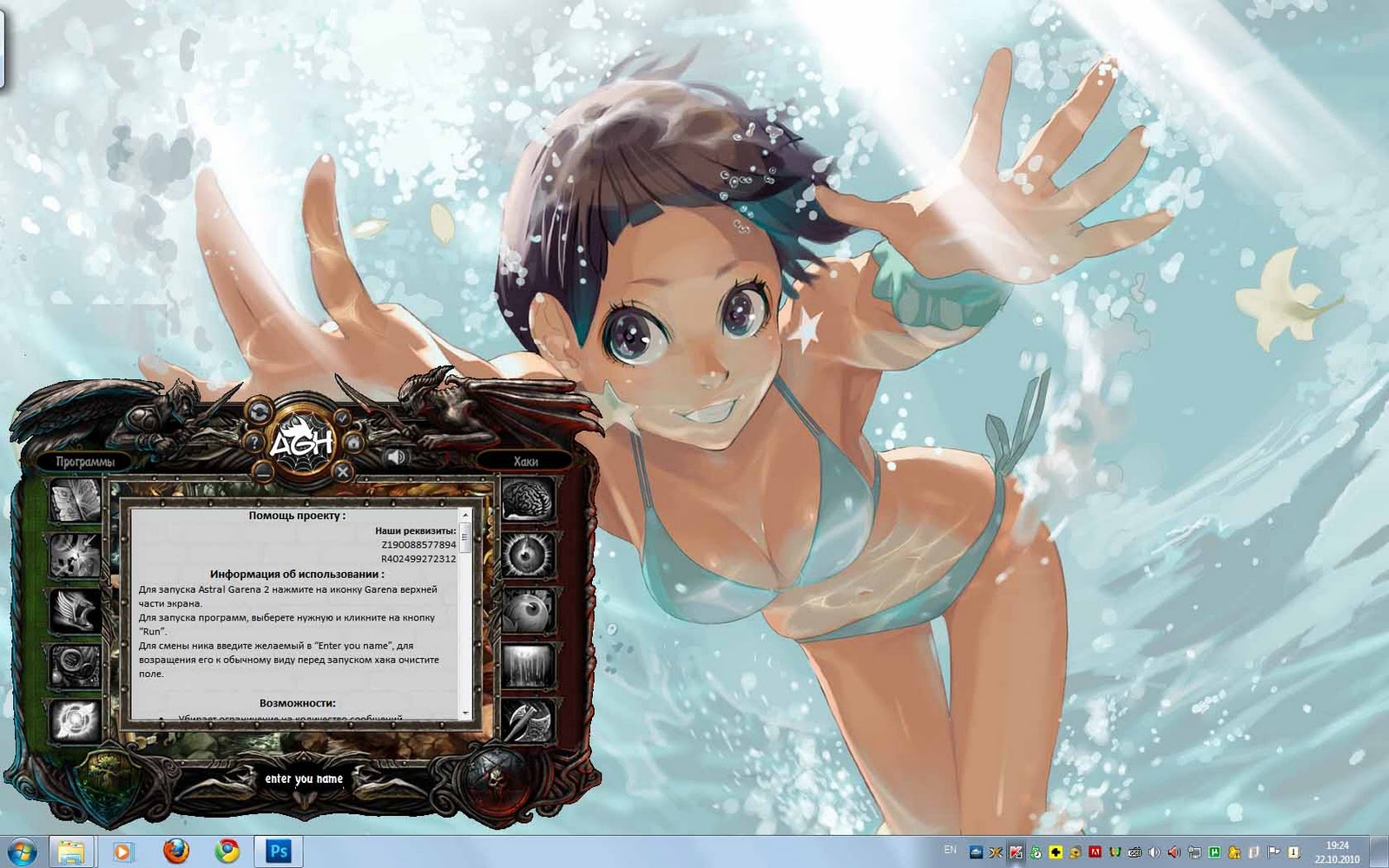1389x868 pixels.
Task: Click the Kaspersky tray icon
Action: pyautogui.click(x=1016, y=852)
